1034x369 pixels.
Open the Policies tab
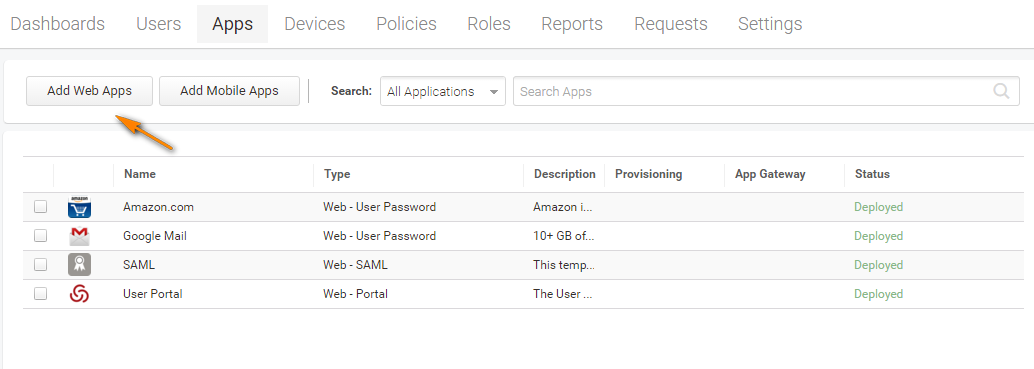point(406,24)
